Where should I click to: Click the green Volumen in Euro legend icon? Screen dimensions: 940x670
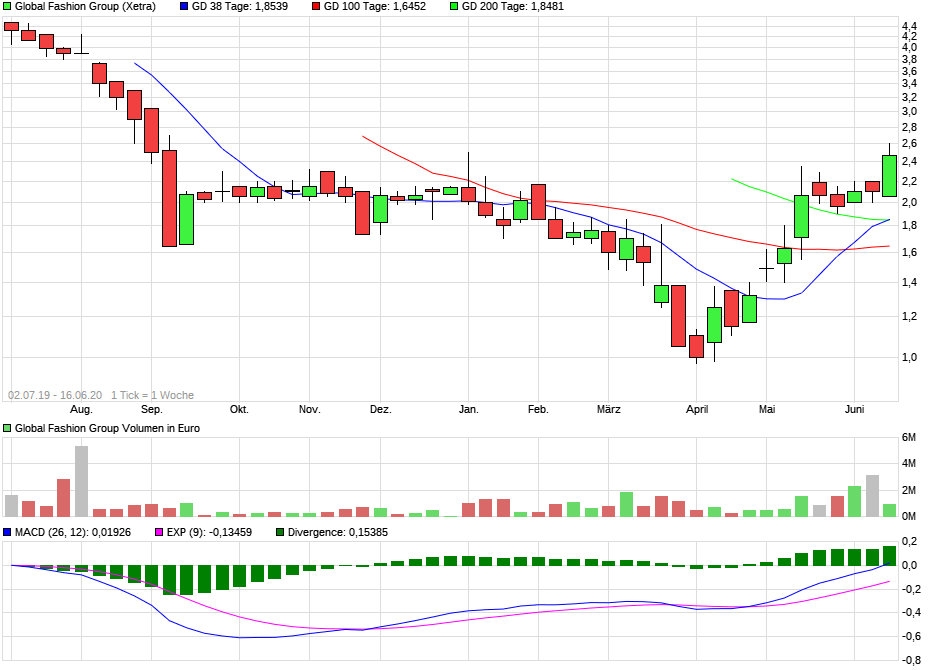pos(7,428)
